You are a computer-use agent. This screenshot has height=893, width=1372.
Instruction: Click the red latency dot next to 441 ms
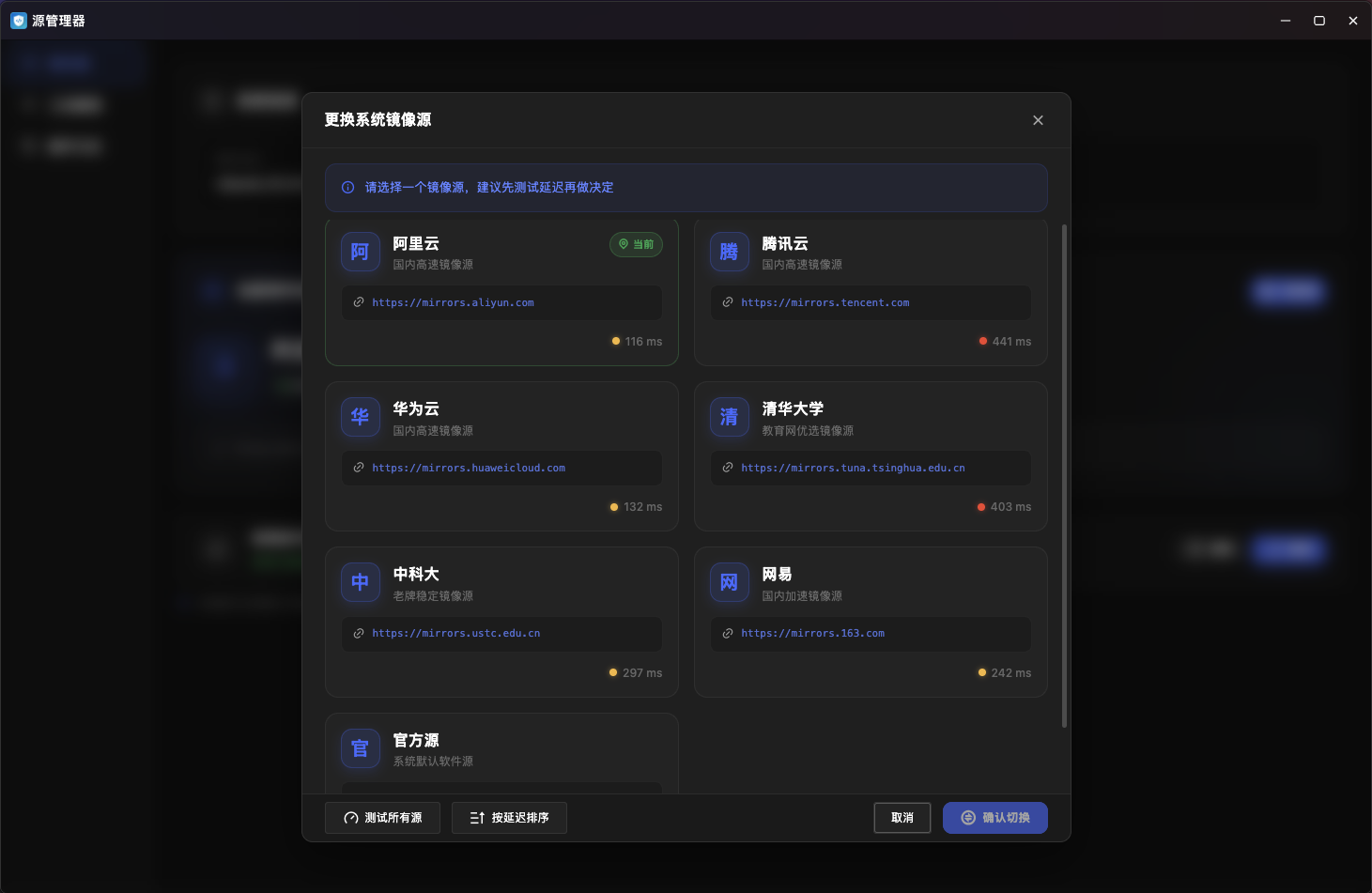click(983, 341)
